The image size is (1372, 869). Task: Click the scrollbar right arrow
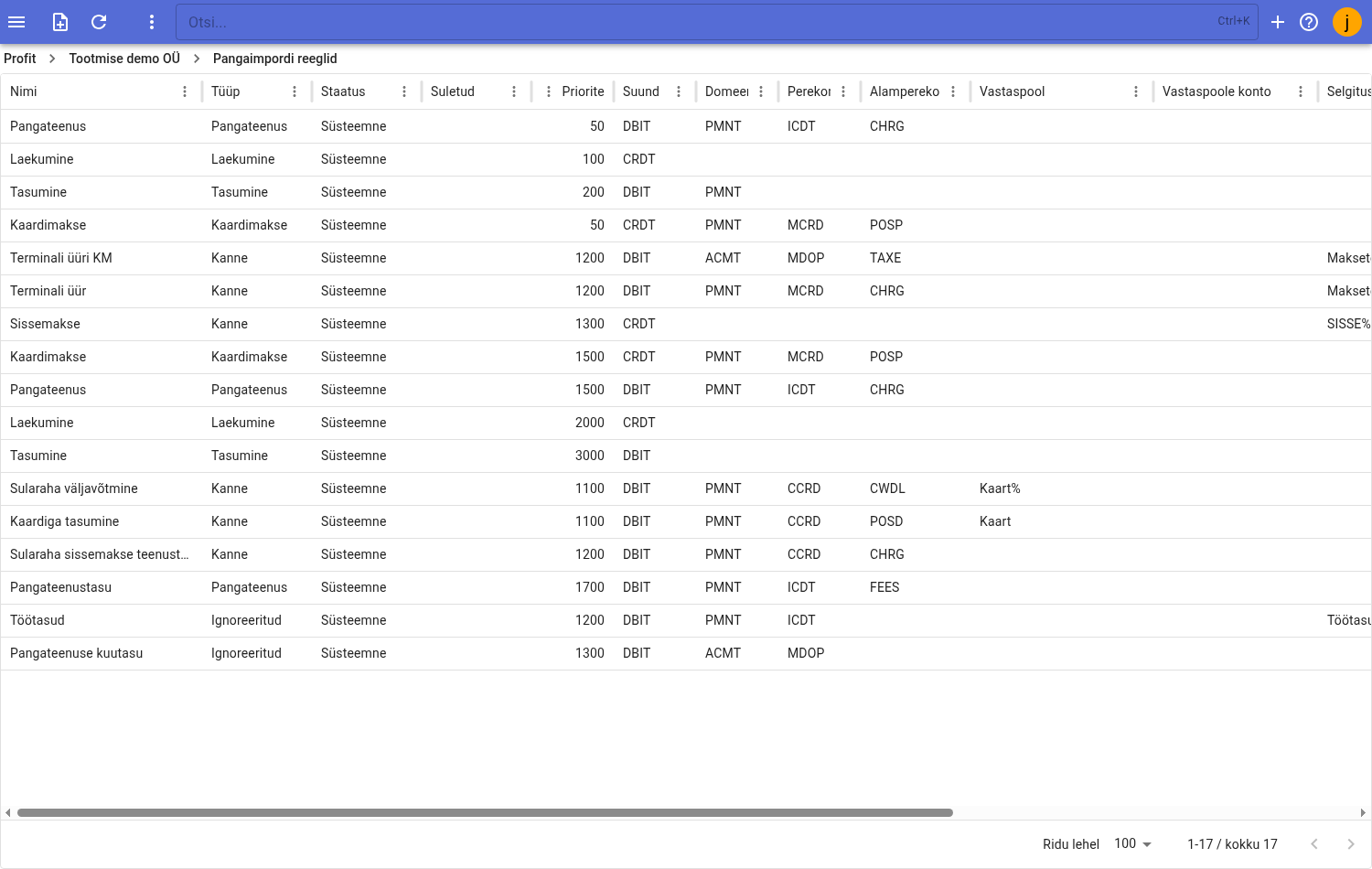coord(1363,812)
